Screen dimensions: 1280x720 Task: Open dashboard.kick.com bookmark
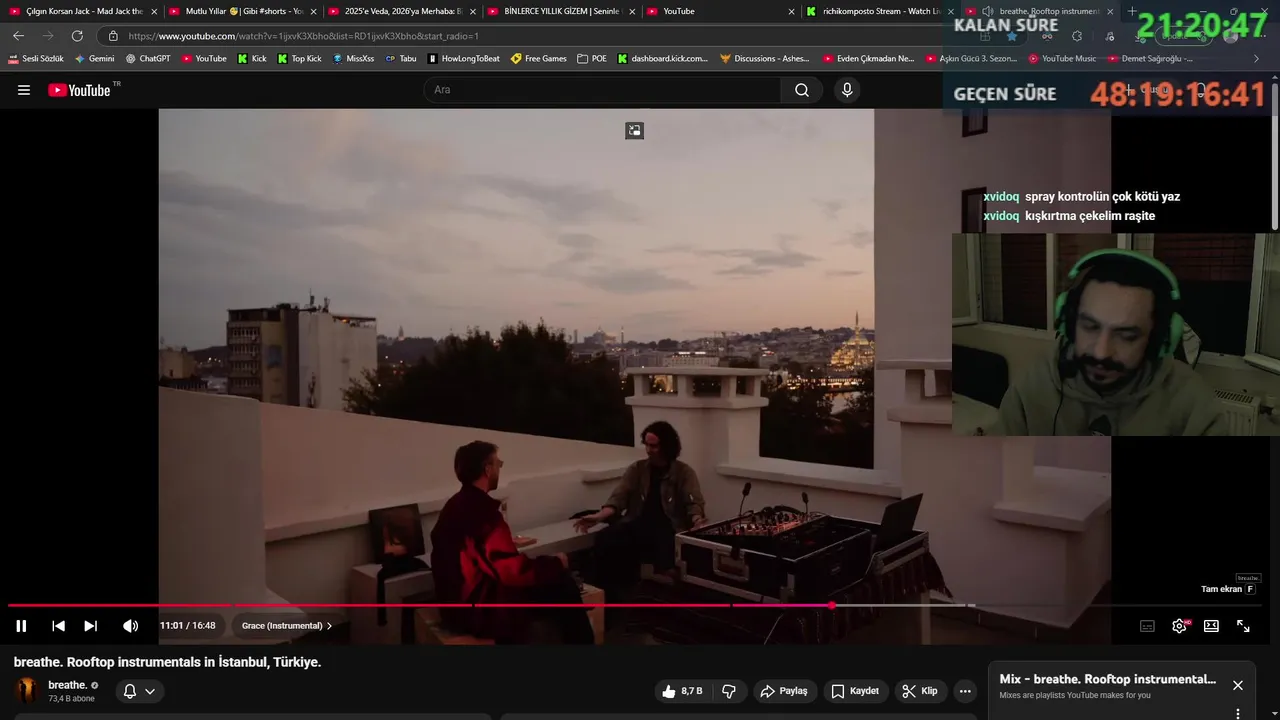(663, 59)
